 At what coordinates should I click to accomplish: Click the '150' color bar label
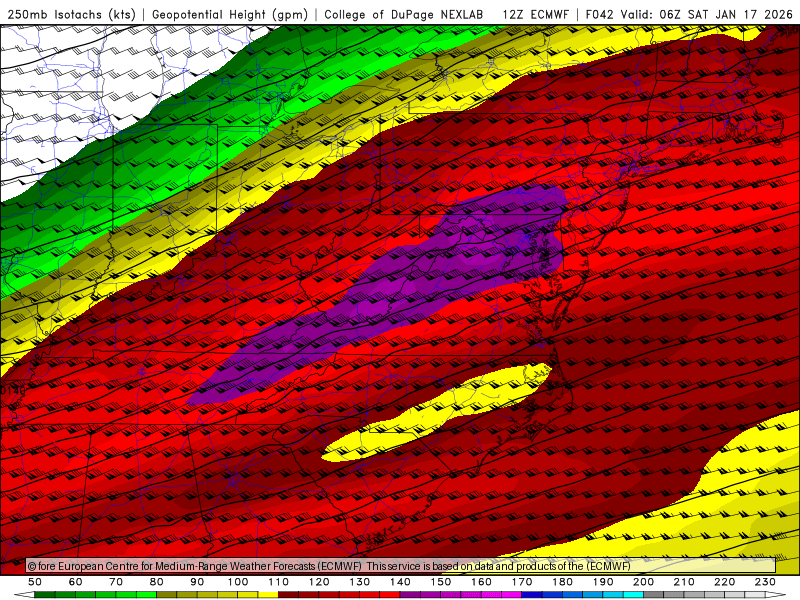(x=441, y=582)
